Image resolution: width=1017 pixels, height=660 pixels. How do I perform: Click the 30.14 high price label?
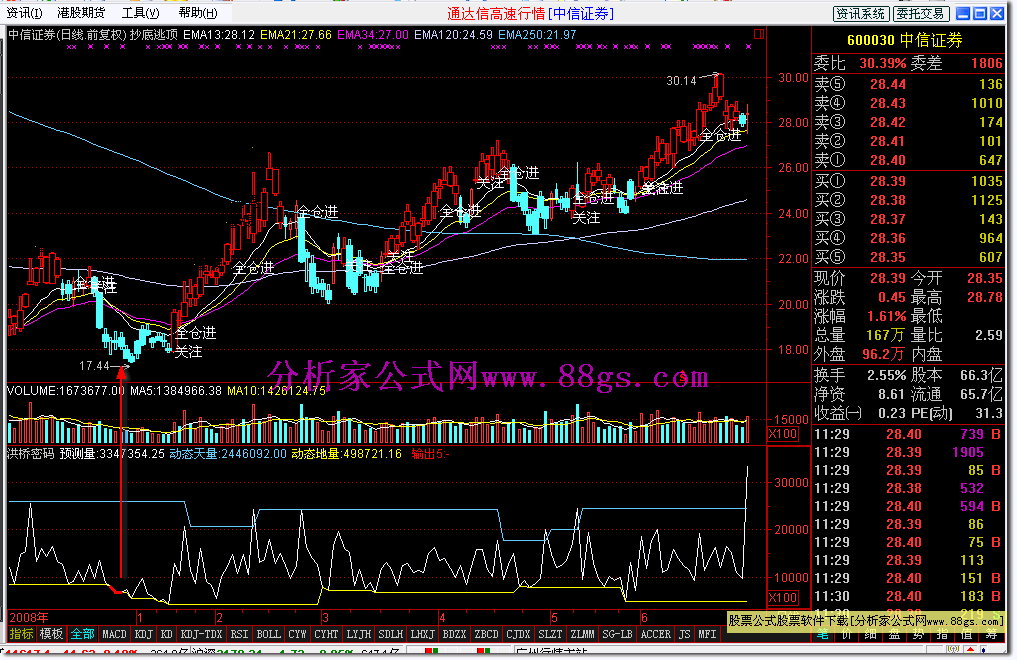point(681,81)
